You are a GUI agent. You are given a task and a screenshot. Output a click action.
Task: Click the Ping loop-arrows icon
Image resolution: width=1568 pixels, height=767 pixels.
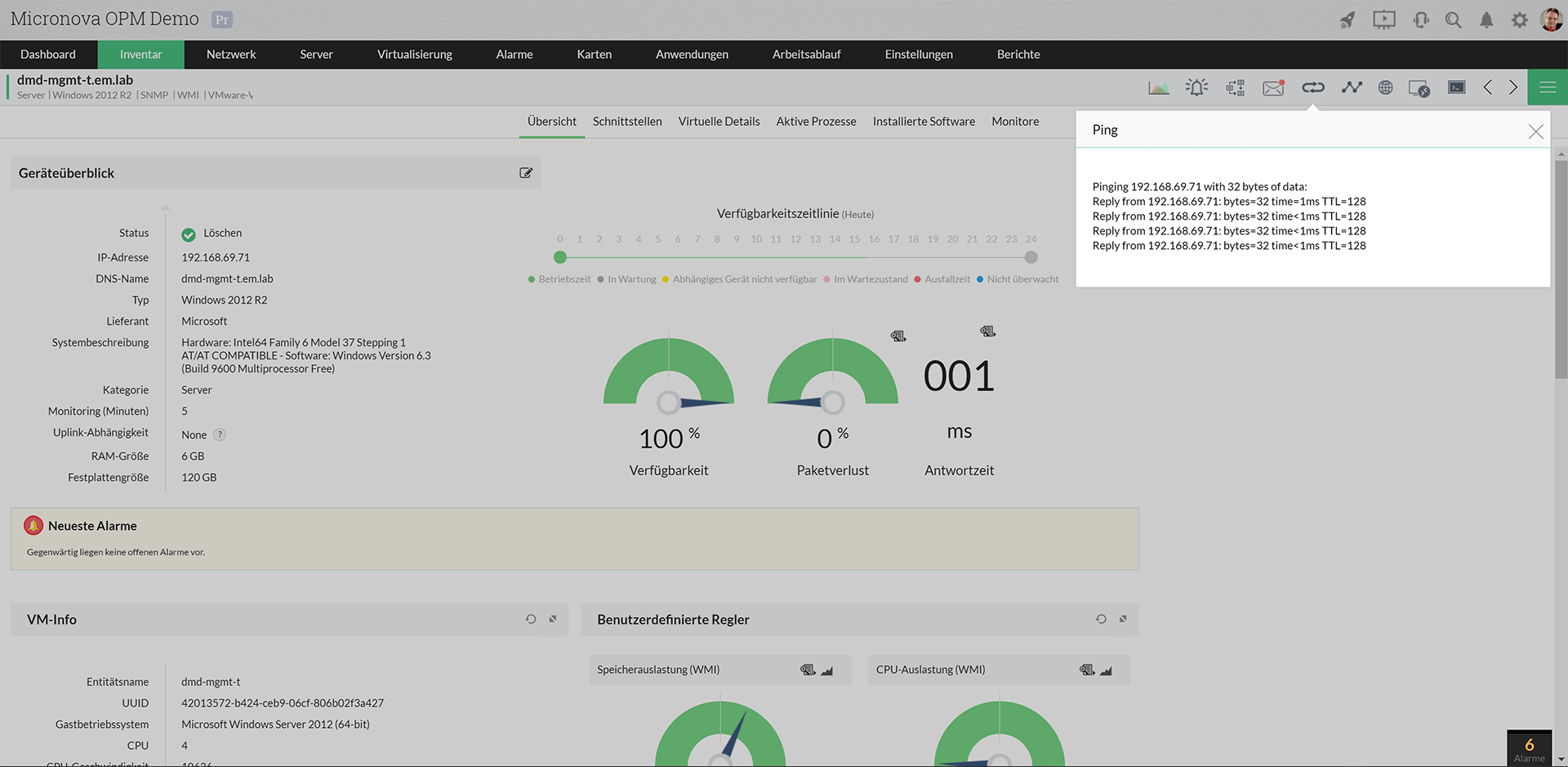click(1312, 87)
